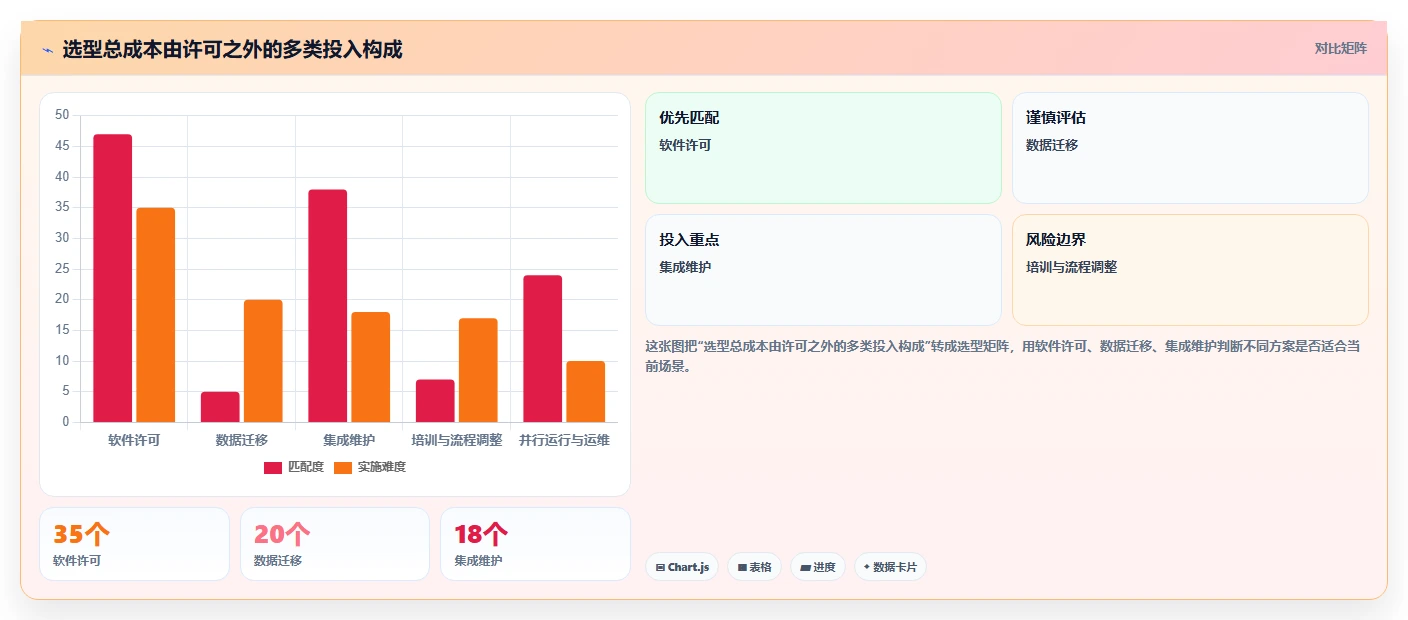1408x620 pixels.
Task: Click 软件许可 text inside 优先匹配 card
Action: coord(685,145)
